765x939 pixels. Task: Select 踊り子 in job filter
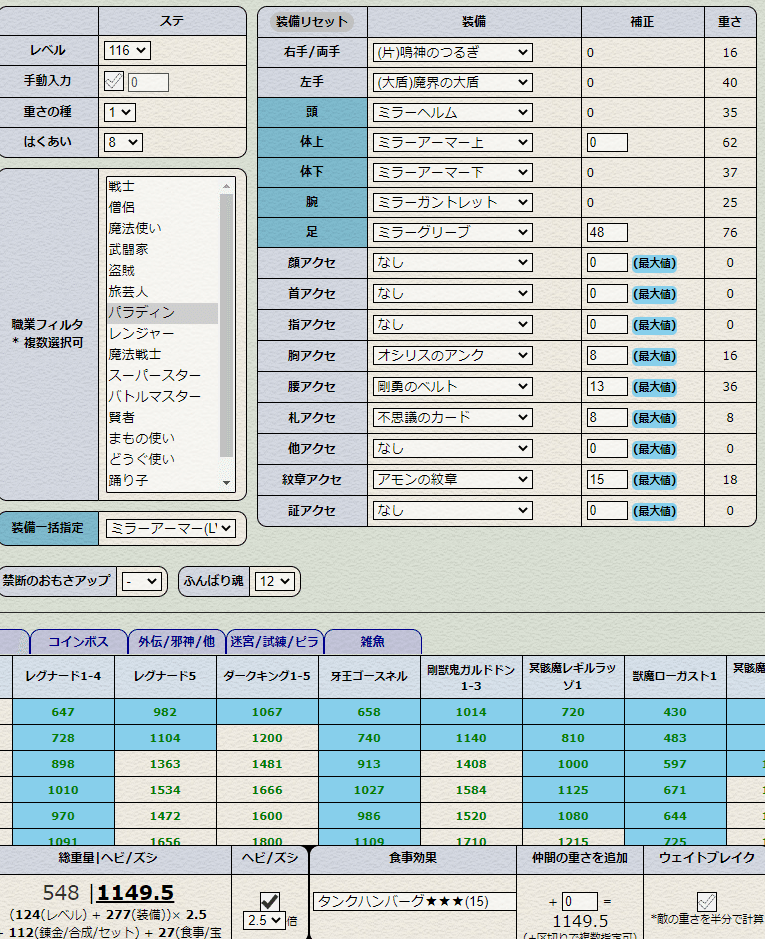click(162, 480)
